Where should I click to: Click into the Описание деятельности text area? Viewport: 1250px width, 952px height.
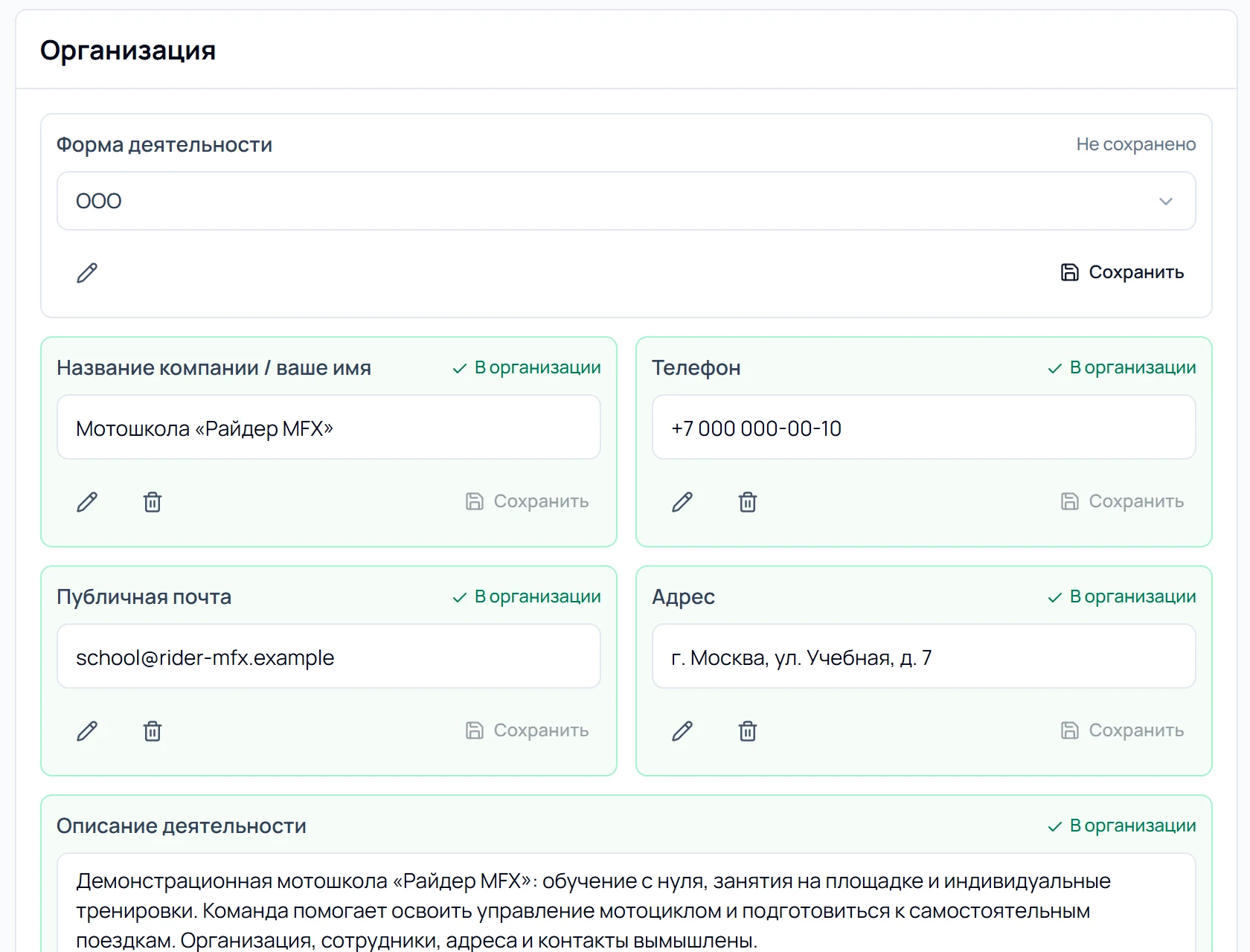(626, 903)
